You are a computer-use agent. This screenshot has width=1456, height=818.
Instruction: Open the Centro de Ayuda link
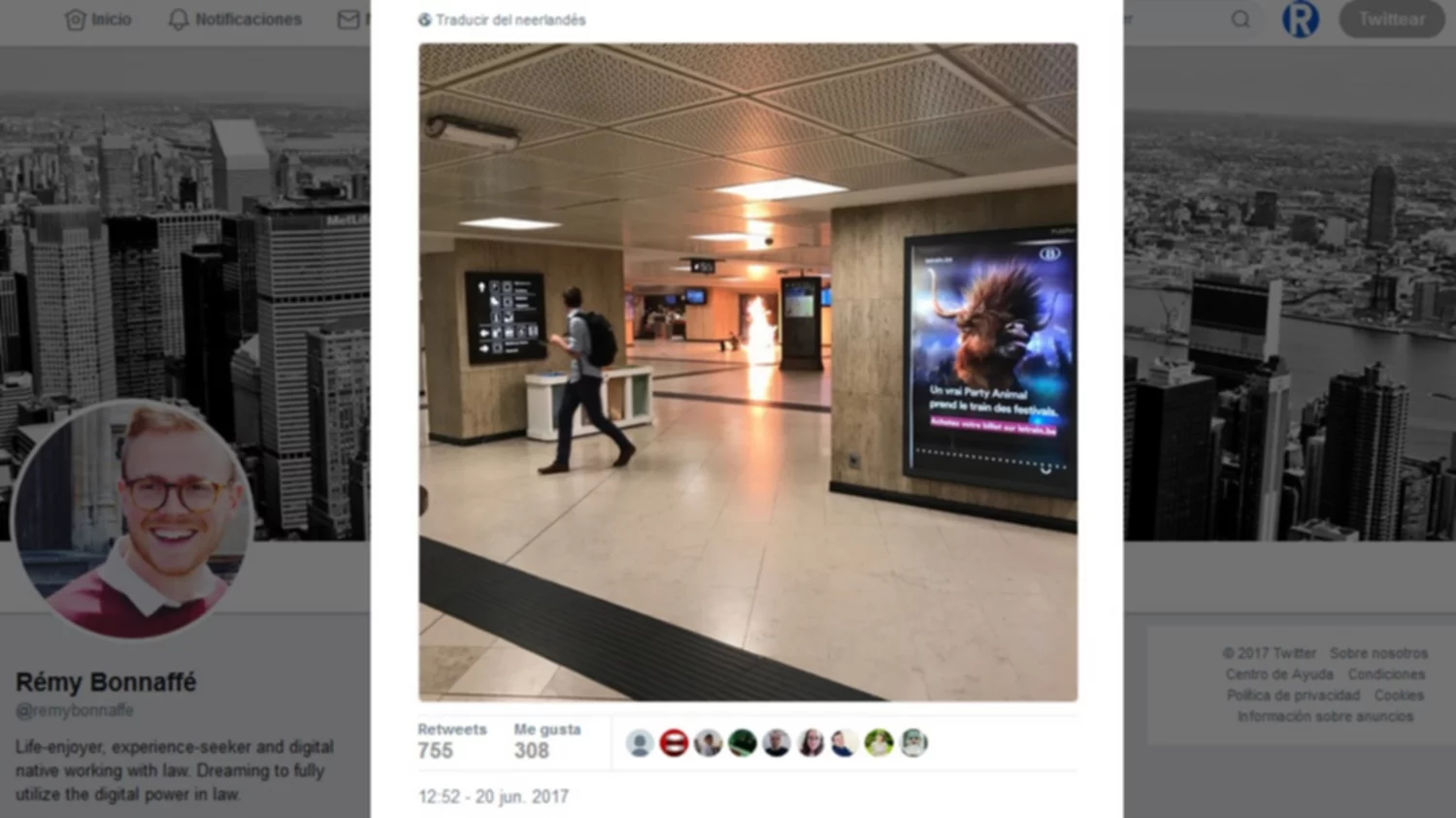click(1278, 674)
